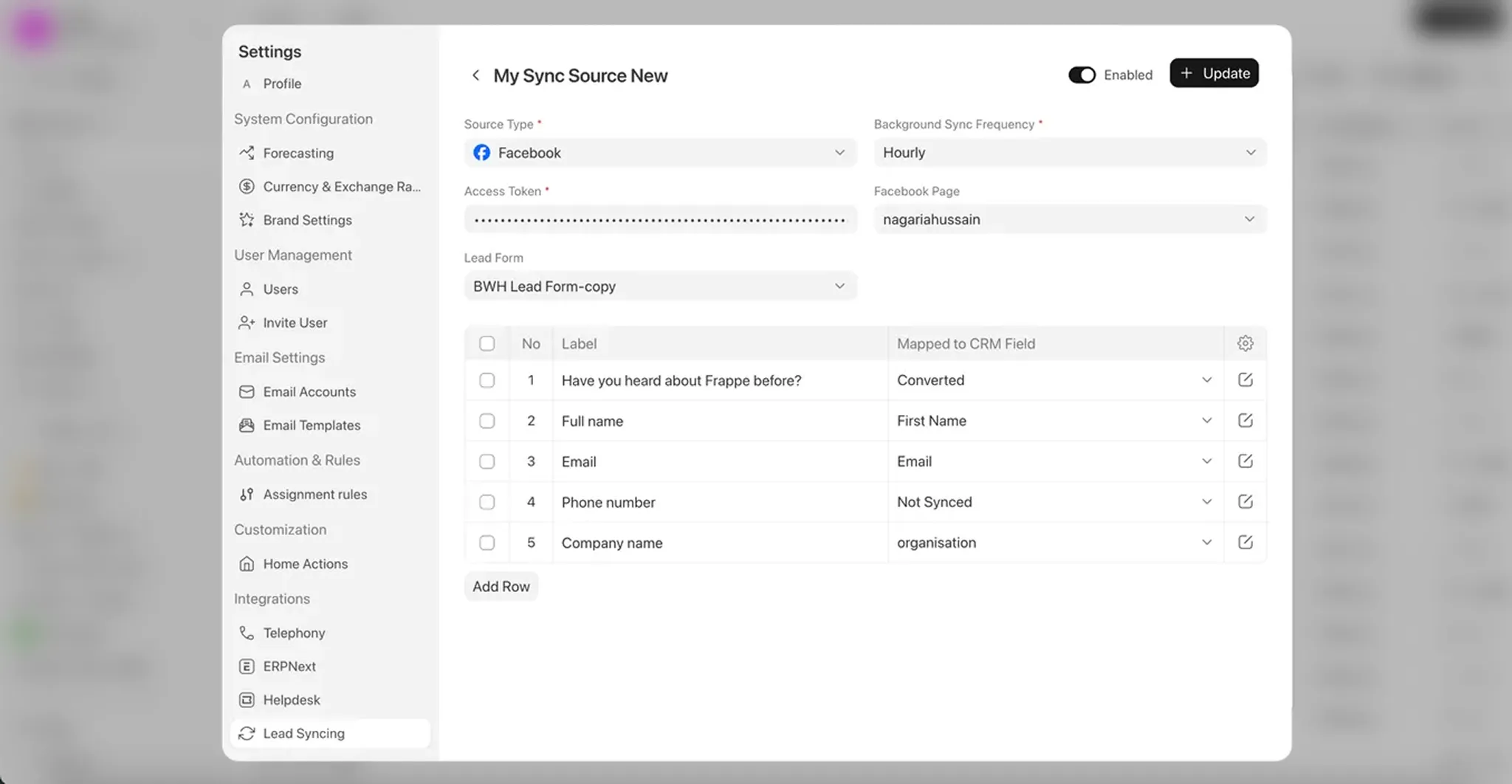Viewport: 1512px width, 784px height.
Task: Switch to the ERPNext integration item
Action: (x=289, y=666)
